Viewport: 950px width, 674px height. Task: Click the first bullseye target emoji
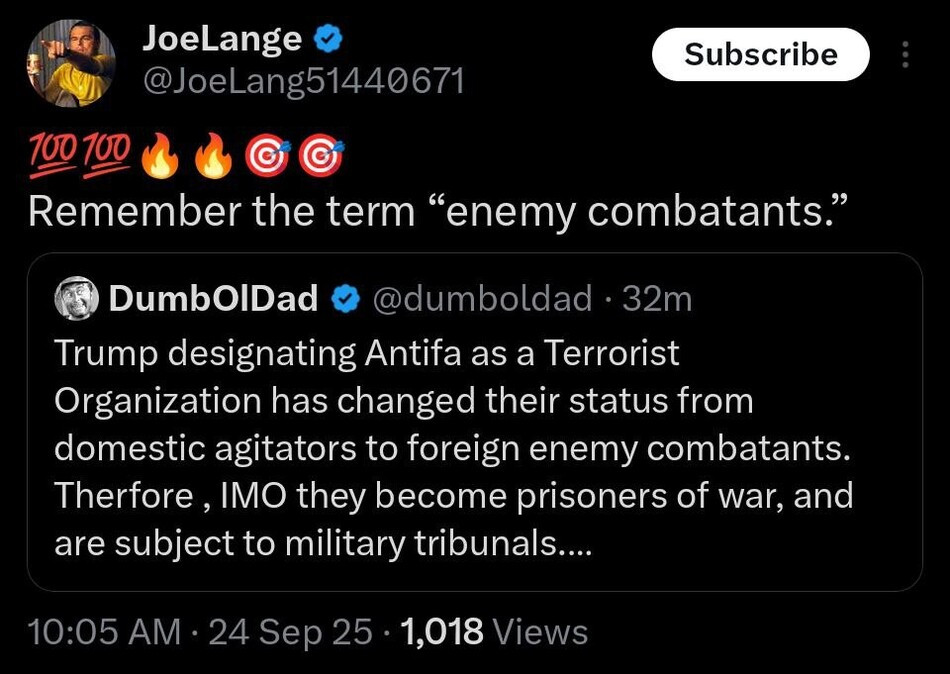tap(267, 156)
